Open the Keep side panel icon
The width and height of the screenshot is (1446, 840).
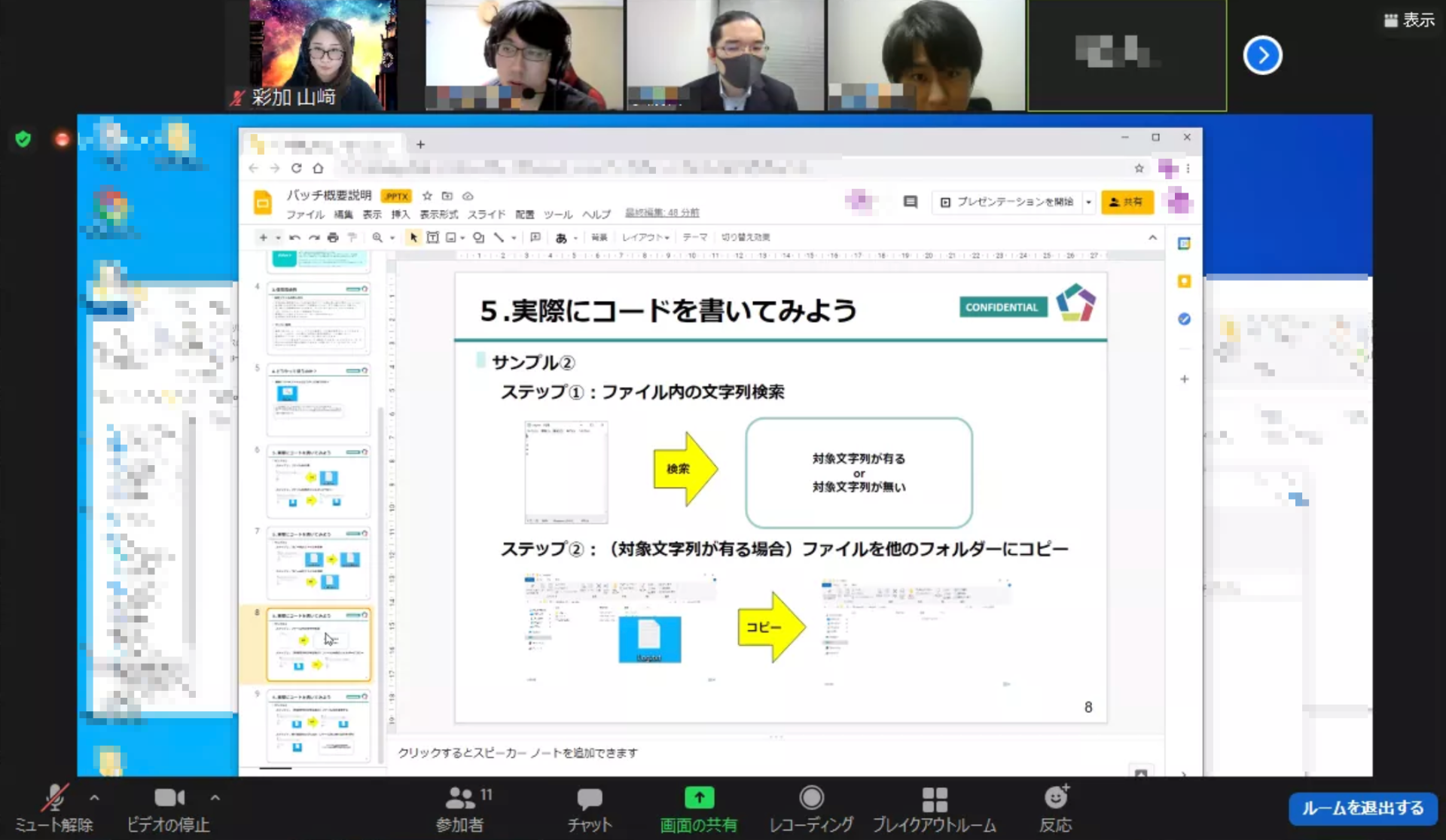point(1184,281)
